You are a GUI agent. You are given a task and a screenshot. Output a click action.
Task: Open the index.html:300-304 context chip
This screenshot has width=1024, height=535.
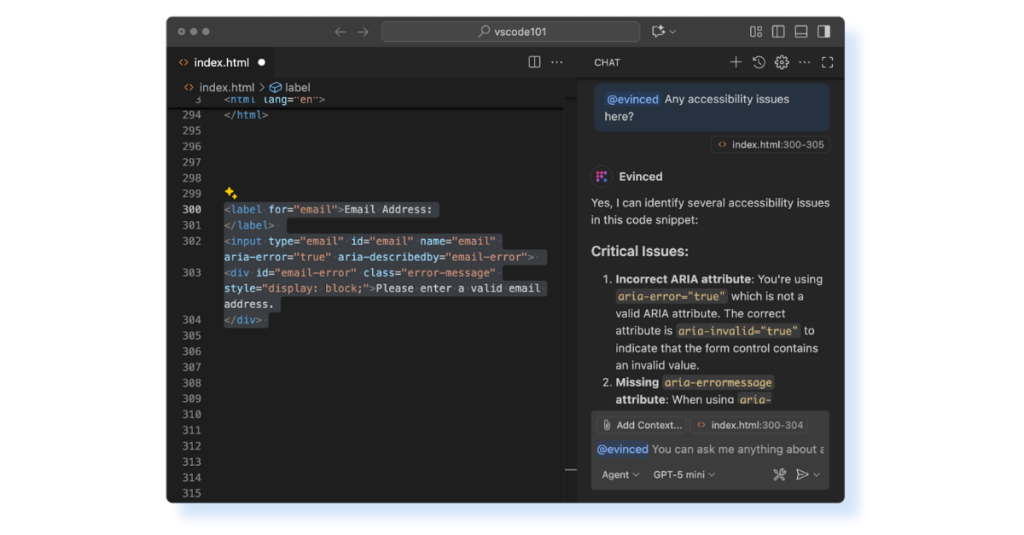coord(750,425)
